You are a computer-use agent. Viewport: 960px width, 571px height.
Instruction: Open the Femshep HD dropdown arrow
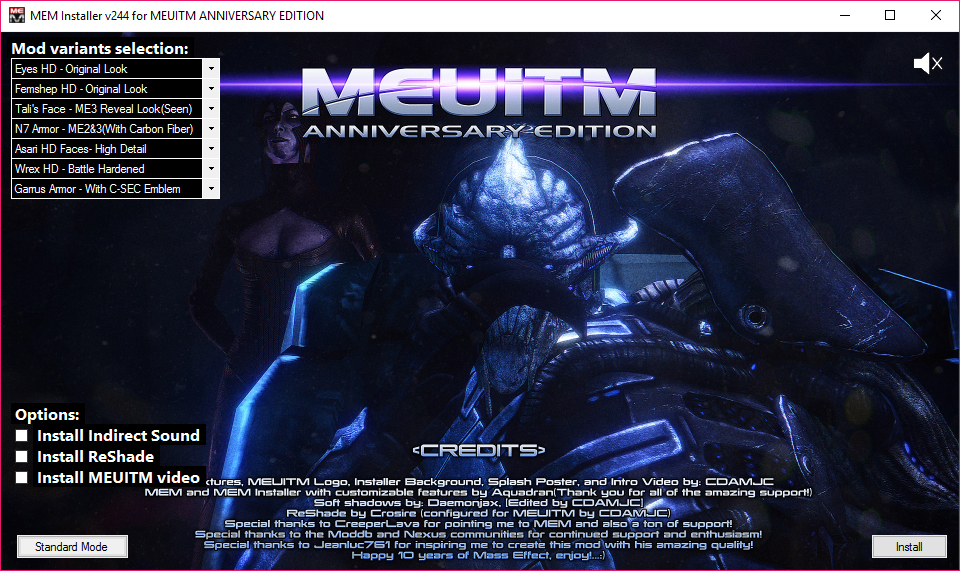coord(211,89)
